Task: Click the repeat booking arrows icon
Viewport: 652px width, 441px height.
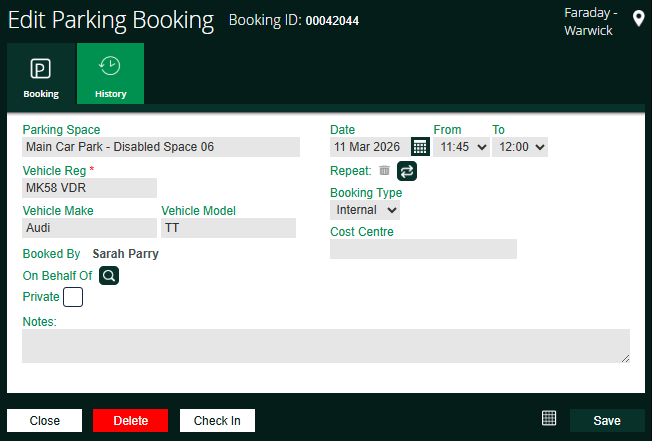Action: pos(406,171)
